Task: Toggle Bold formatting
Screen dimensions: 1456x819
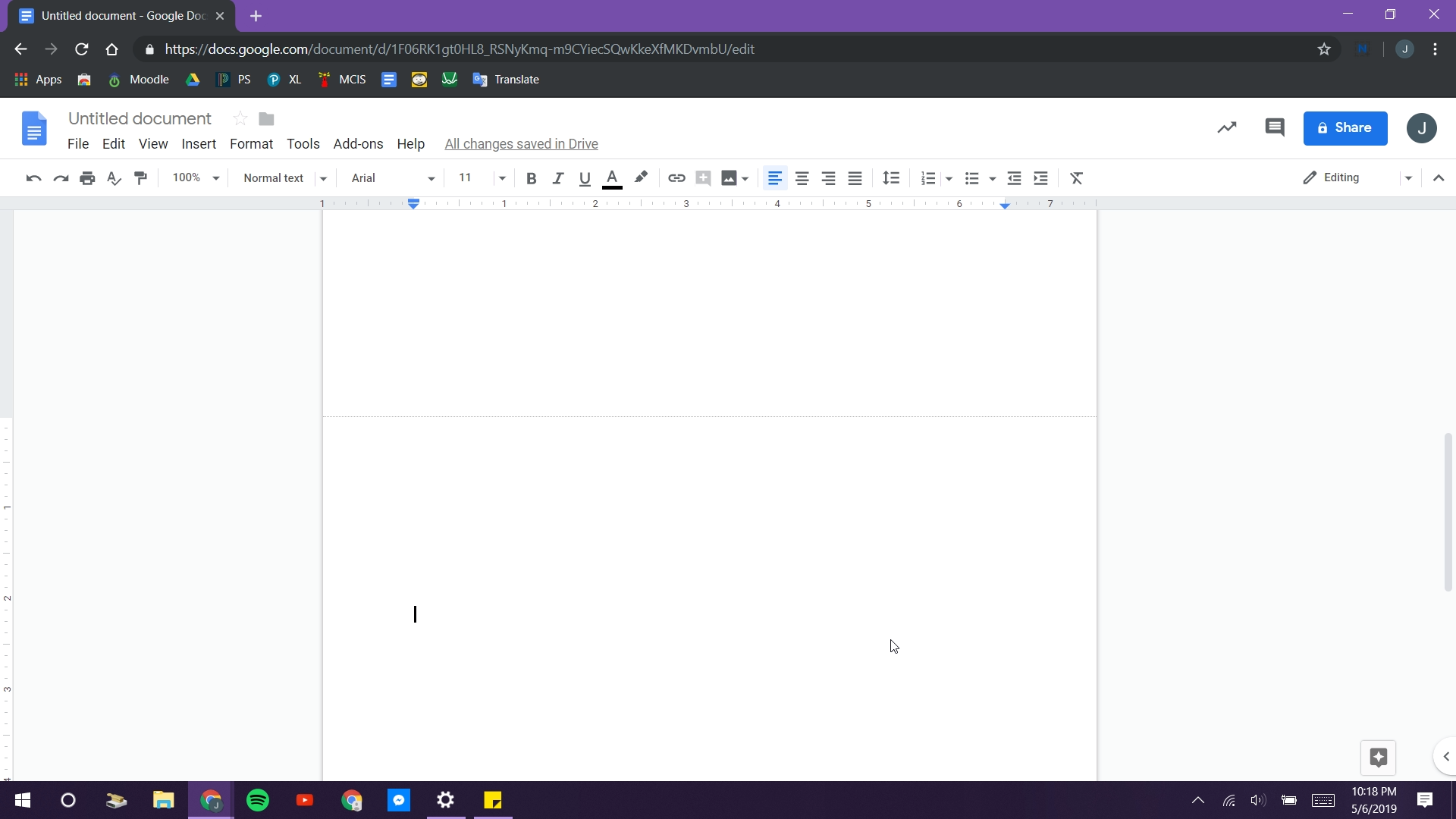Action: coord(531,178)
